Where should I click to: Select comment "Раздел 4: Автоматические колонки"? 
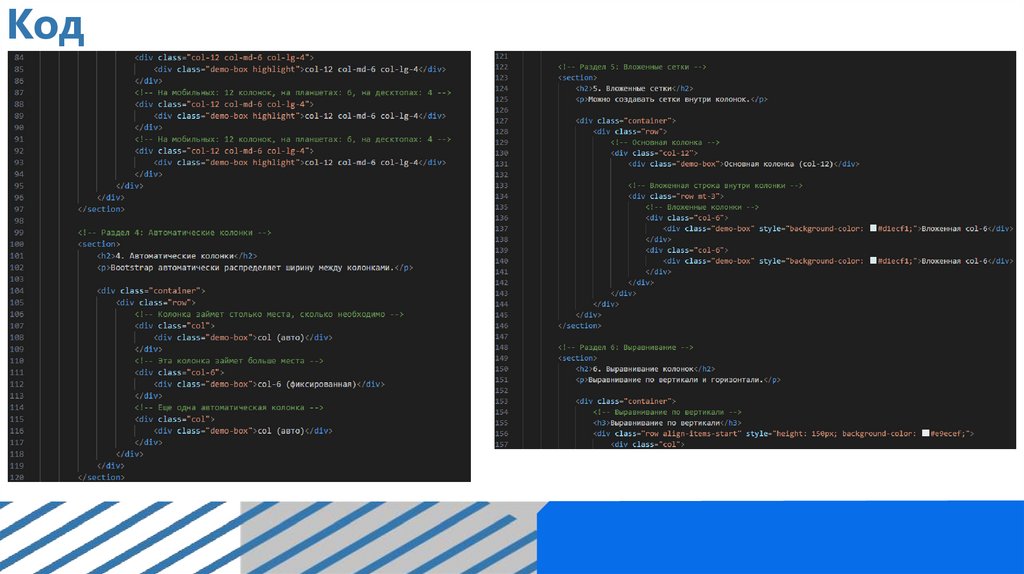tap(174, 232)
